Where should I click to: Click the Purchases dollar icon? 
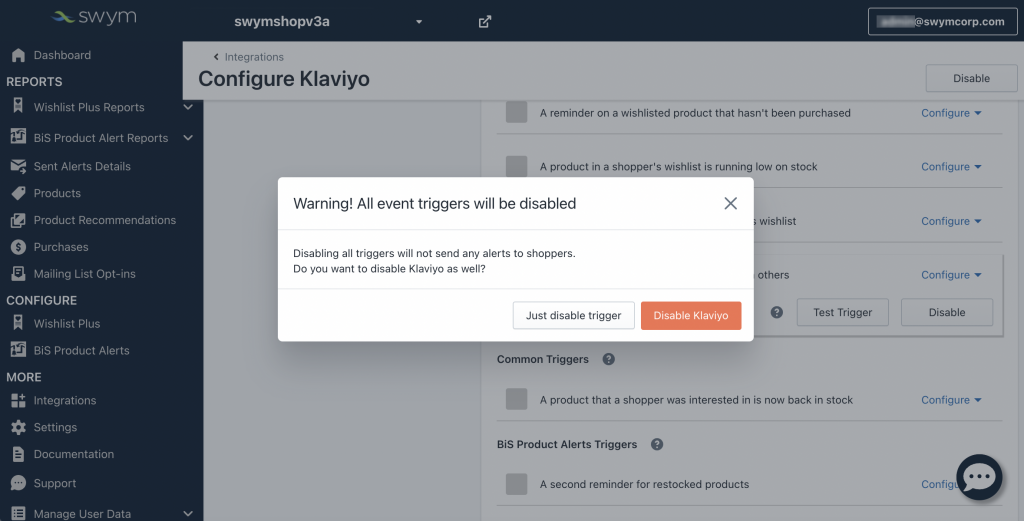click(x=18, y=247)
